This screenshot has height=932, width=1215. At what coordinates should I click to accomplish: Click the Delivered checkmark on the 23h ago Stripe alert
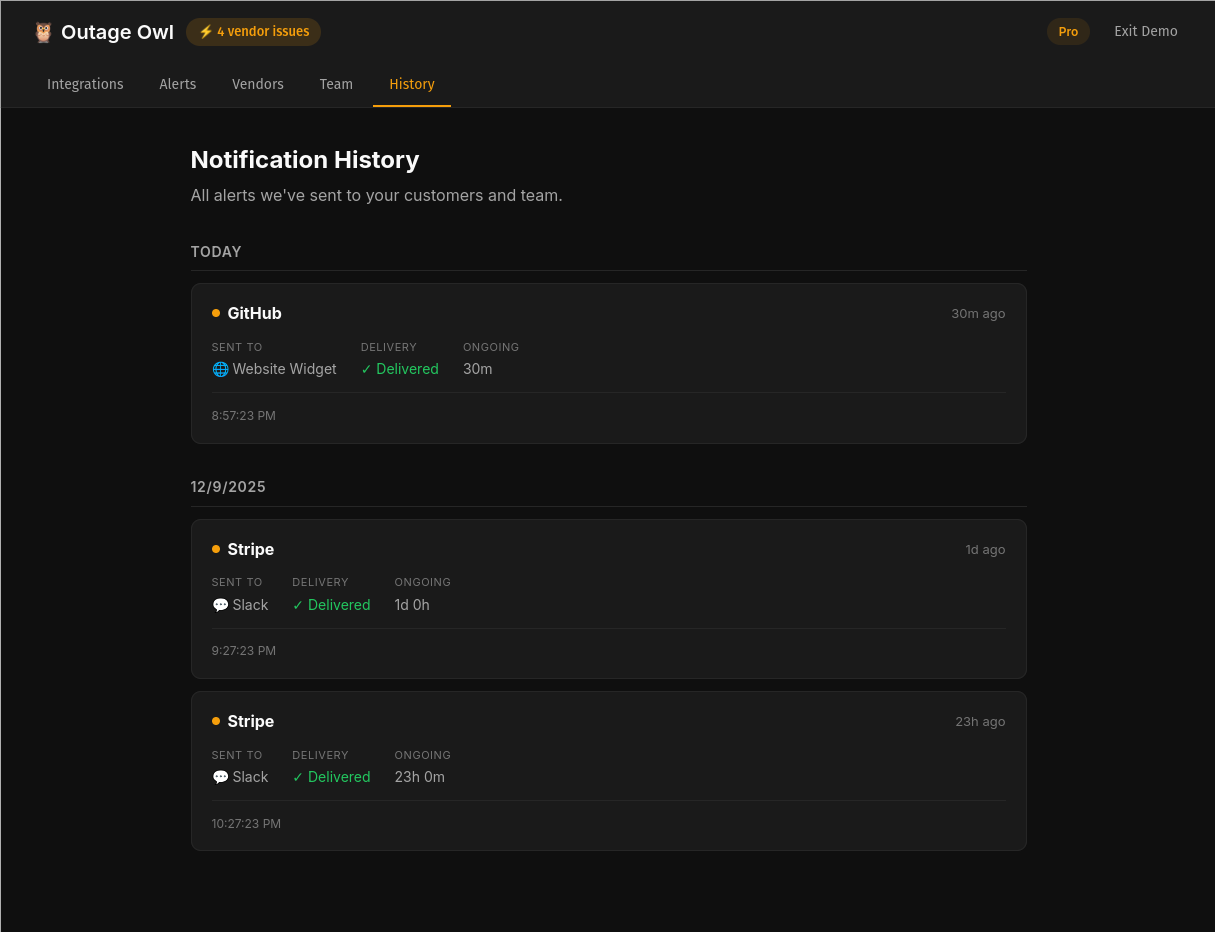[x=298, y=776]
